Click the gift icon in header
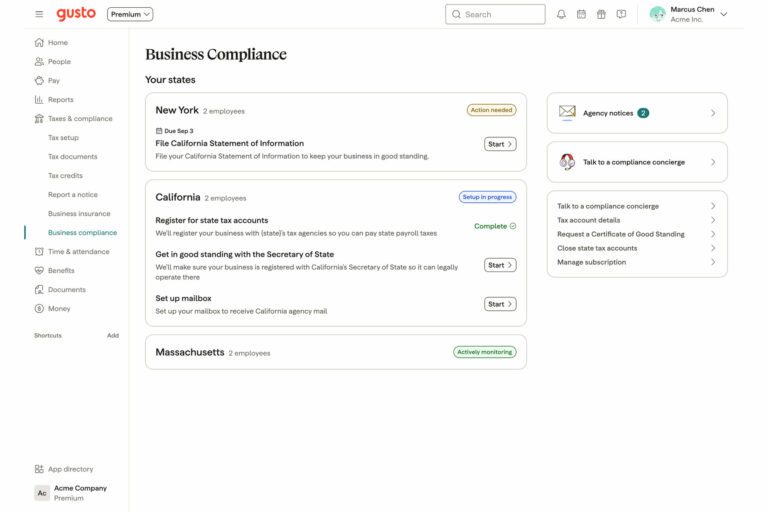 click(601, 14)
